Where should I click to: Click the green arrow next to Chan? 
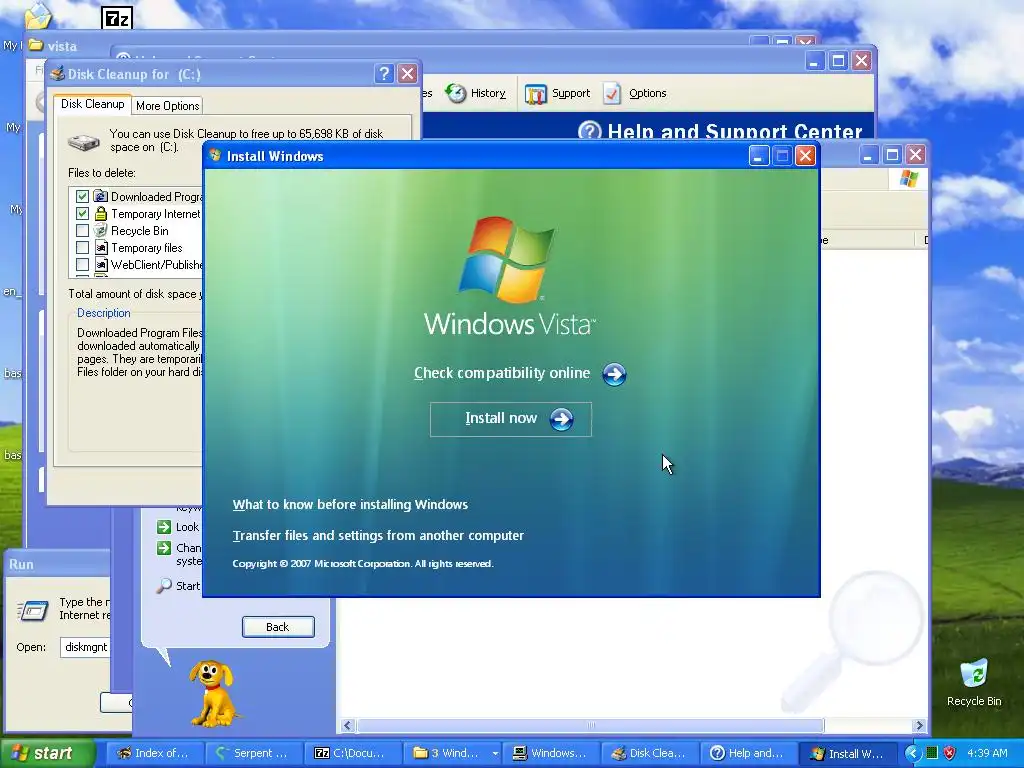pos(163,547)
